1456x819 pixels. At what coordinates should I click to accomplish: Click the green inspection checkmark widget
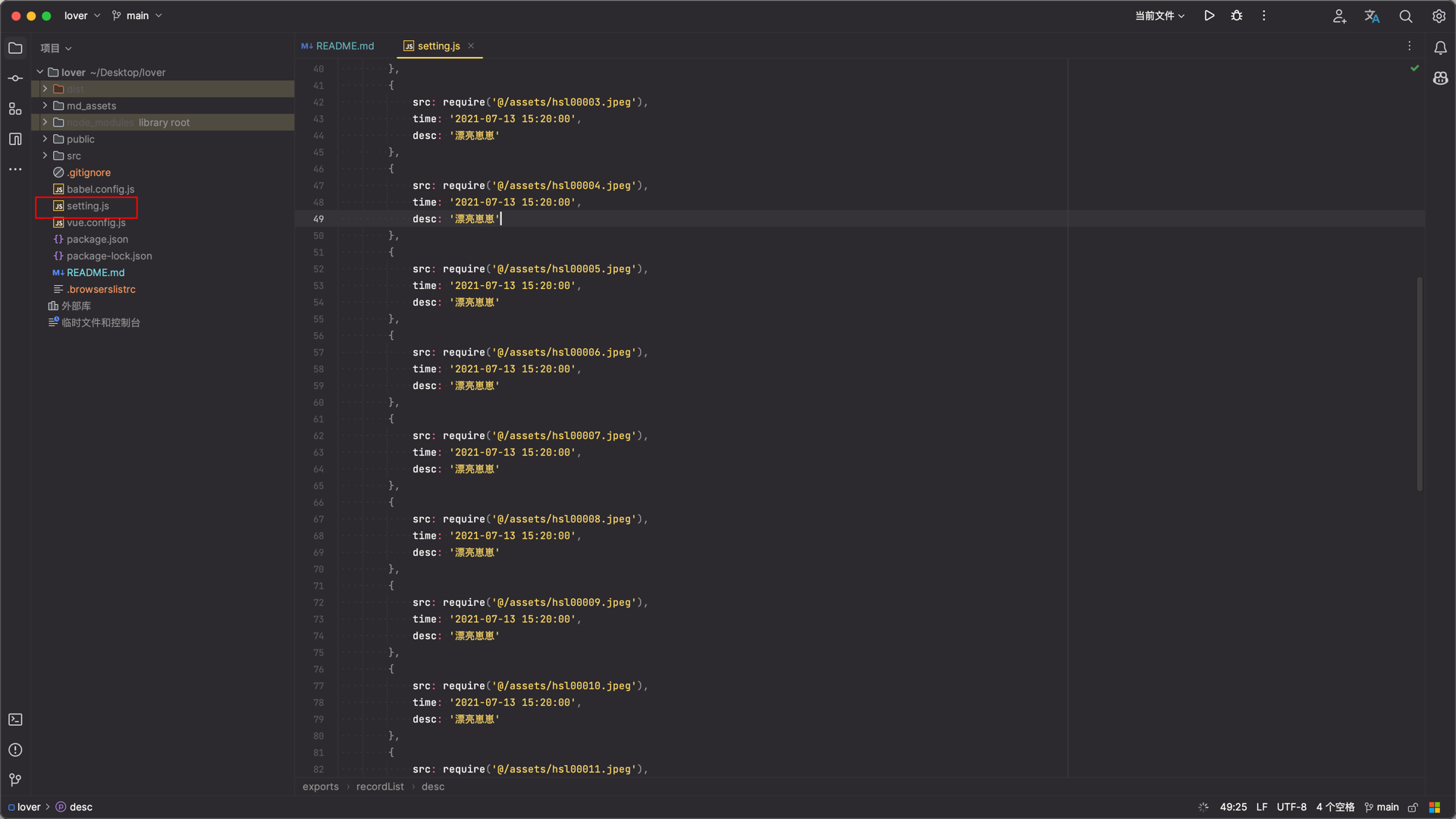coord(1414,68)
